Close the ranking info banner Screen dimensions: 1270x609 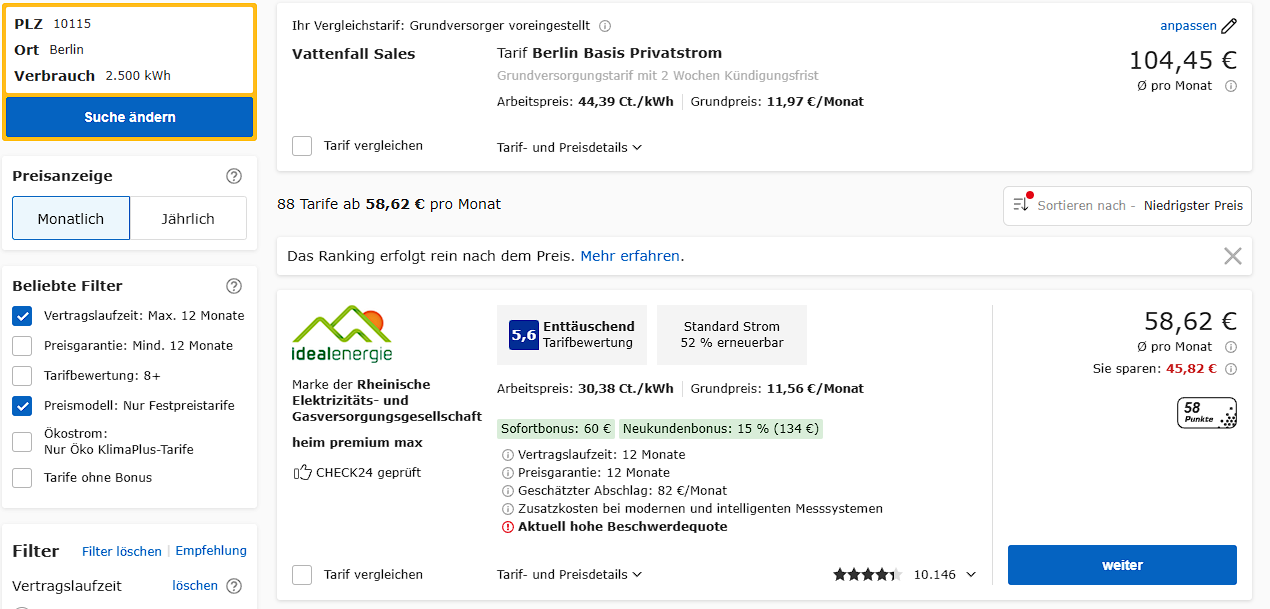click(x=1233, y=256)
